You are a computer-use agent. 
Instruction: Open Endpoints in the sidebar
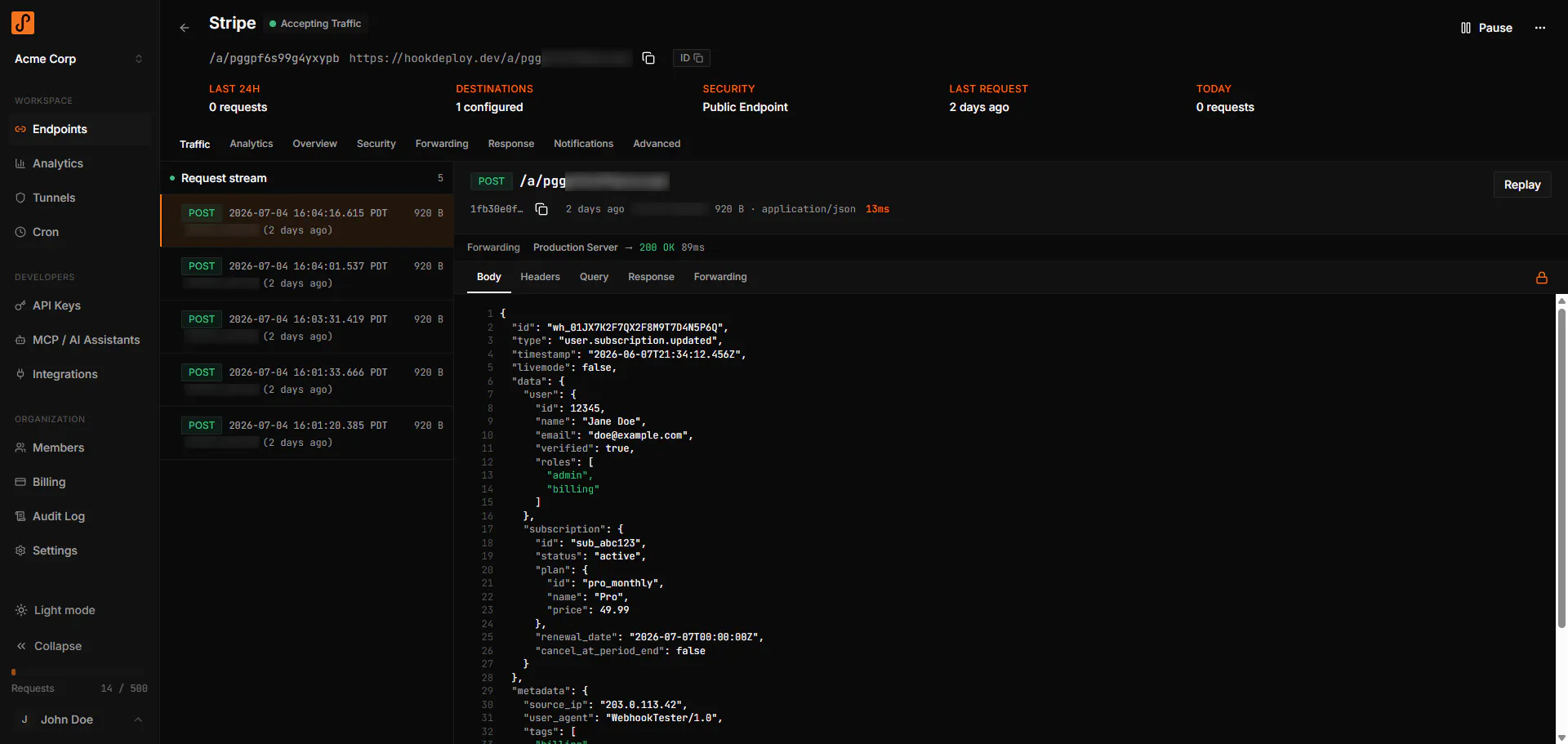79,129
